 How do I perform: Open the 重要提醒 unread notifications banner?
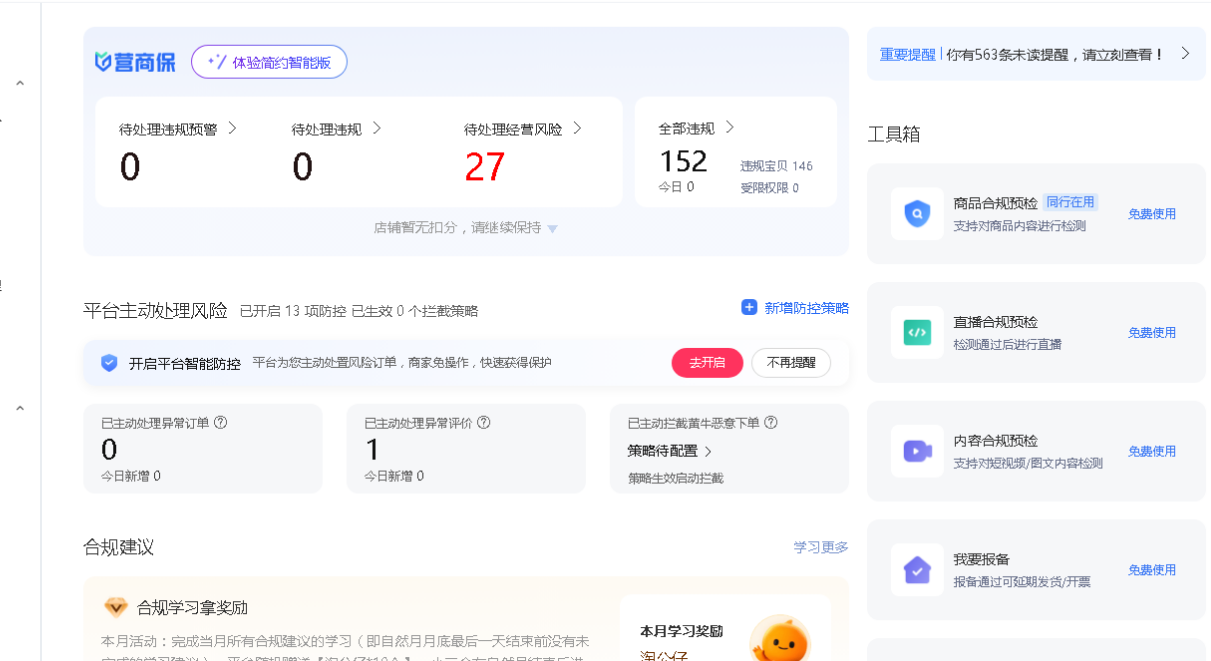1035,54
